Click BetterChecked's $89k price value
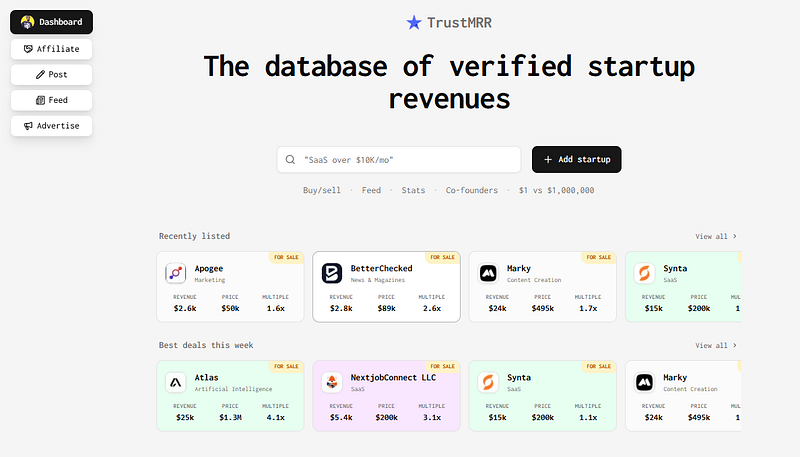This screenshot has width=800, height=457. tap(386, 308)
